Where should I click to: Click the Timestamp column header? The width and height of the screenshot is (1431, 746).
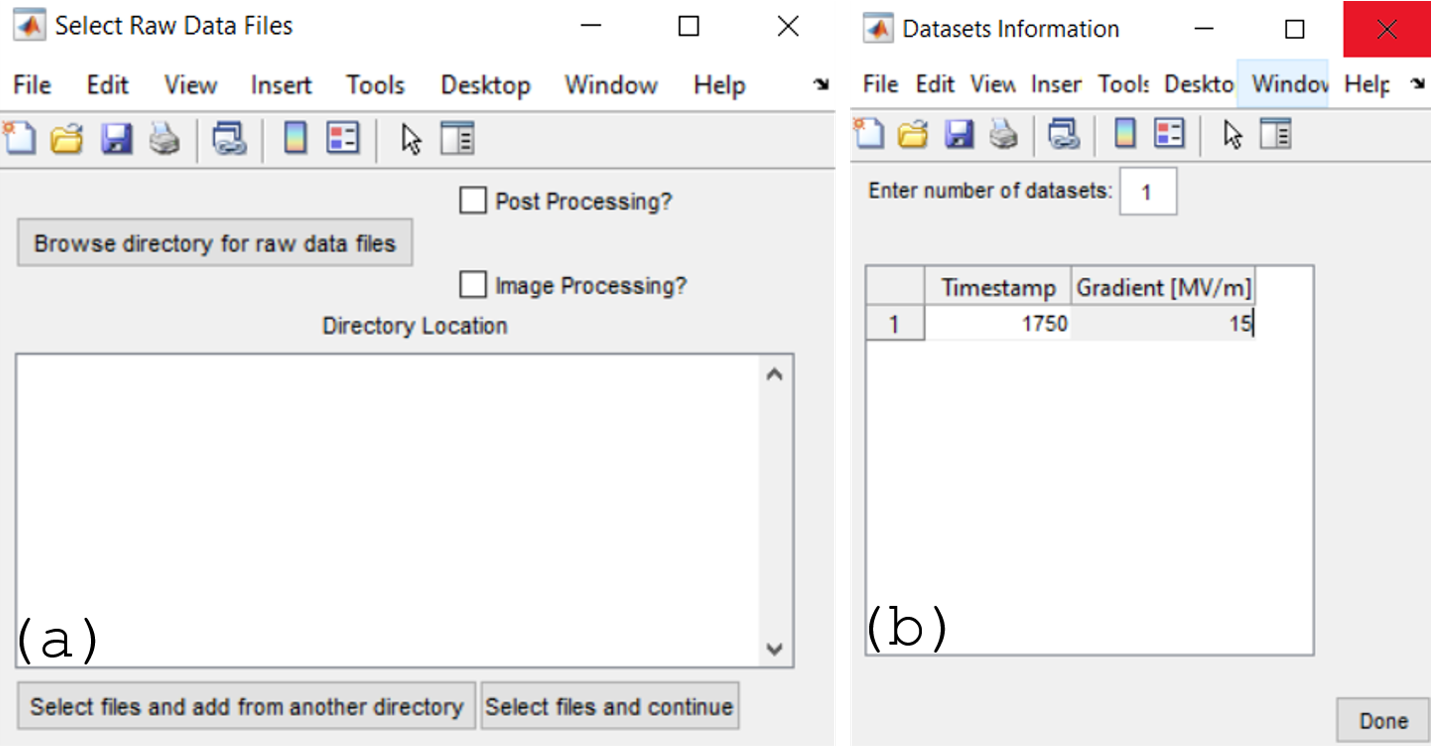tap(998, 288)
